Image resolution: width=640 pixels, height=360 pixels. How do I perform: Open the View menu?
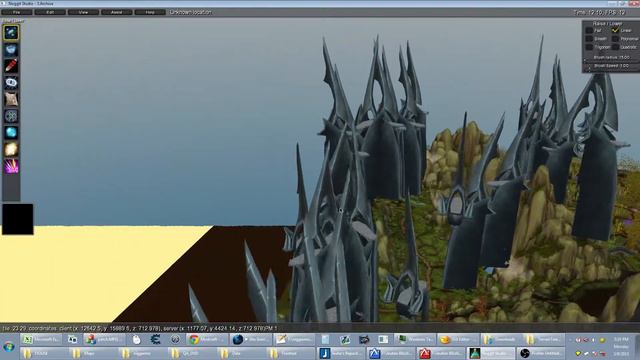tap(83, 12)
